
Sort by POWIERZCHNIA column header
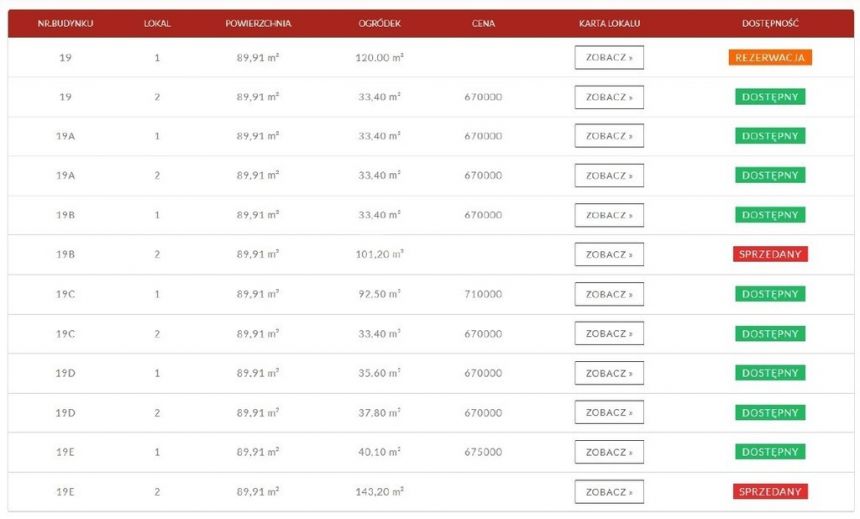tap(258, 24)
